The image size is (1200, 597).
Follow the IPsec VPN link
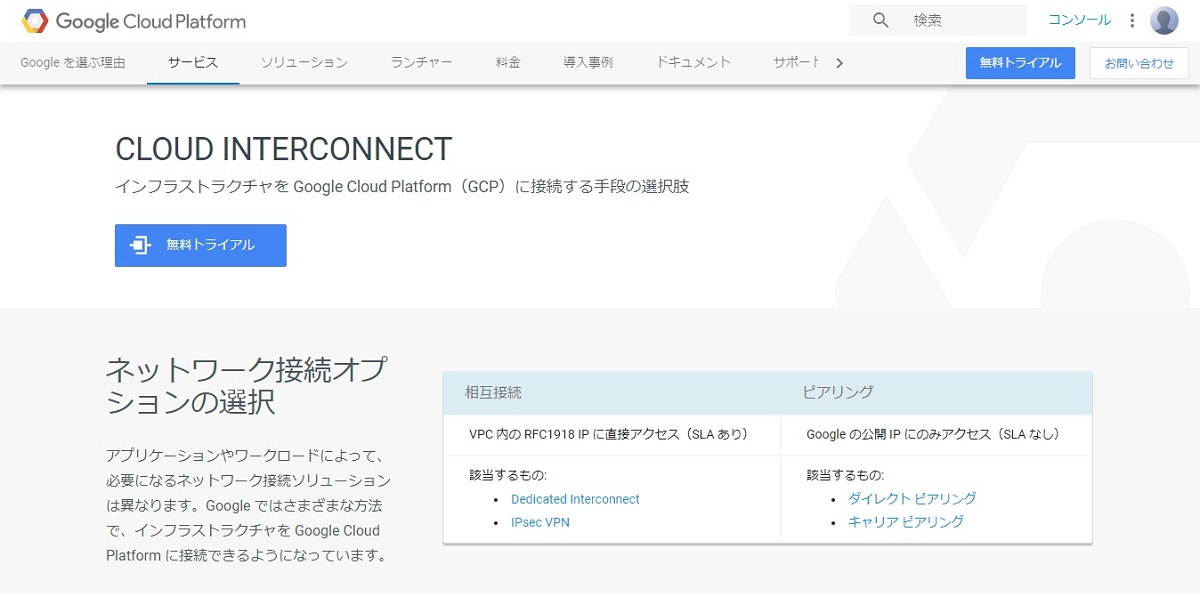point(540,522)
